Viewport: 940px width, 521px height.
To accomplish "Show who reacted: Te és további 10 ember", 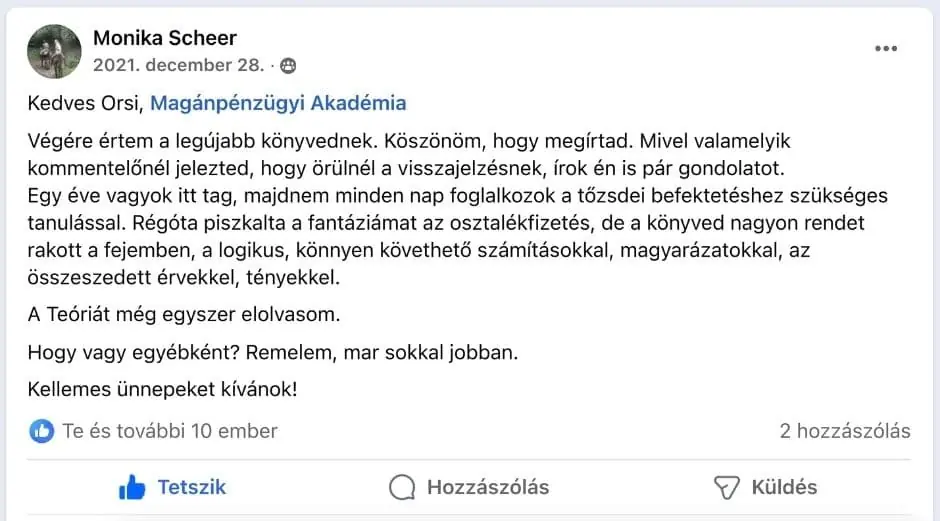I will pos(169,431).
